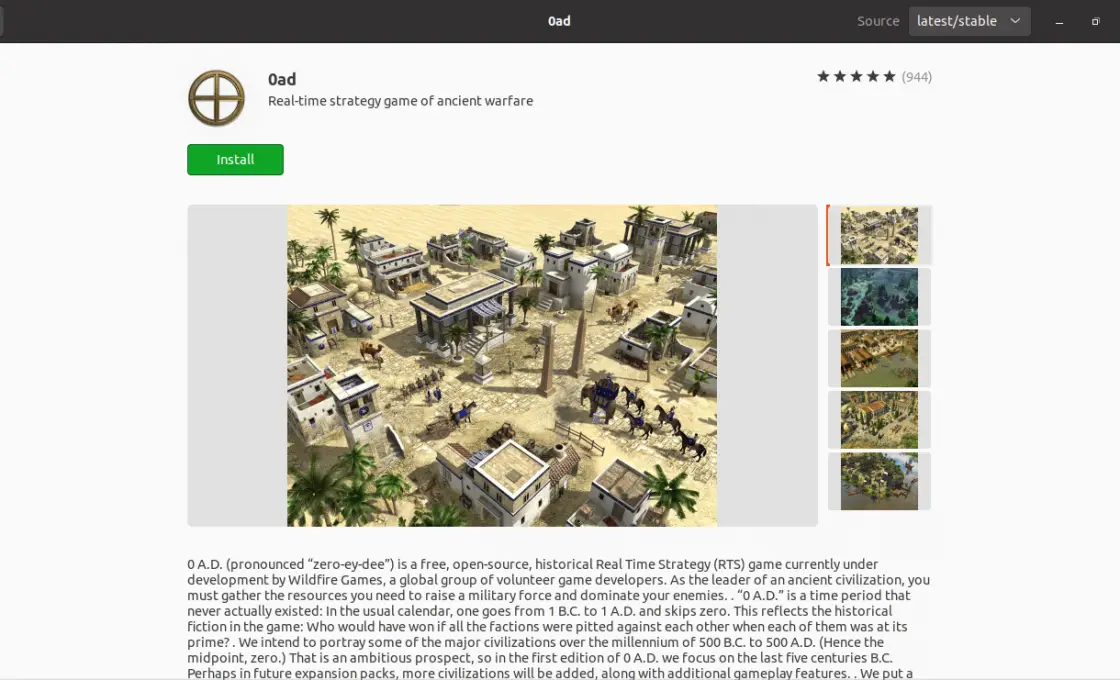Open the five-star rating with 944 reviews

(x=874, y=76)
